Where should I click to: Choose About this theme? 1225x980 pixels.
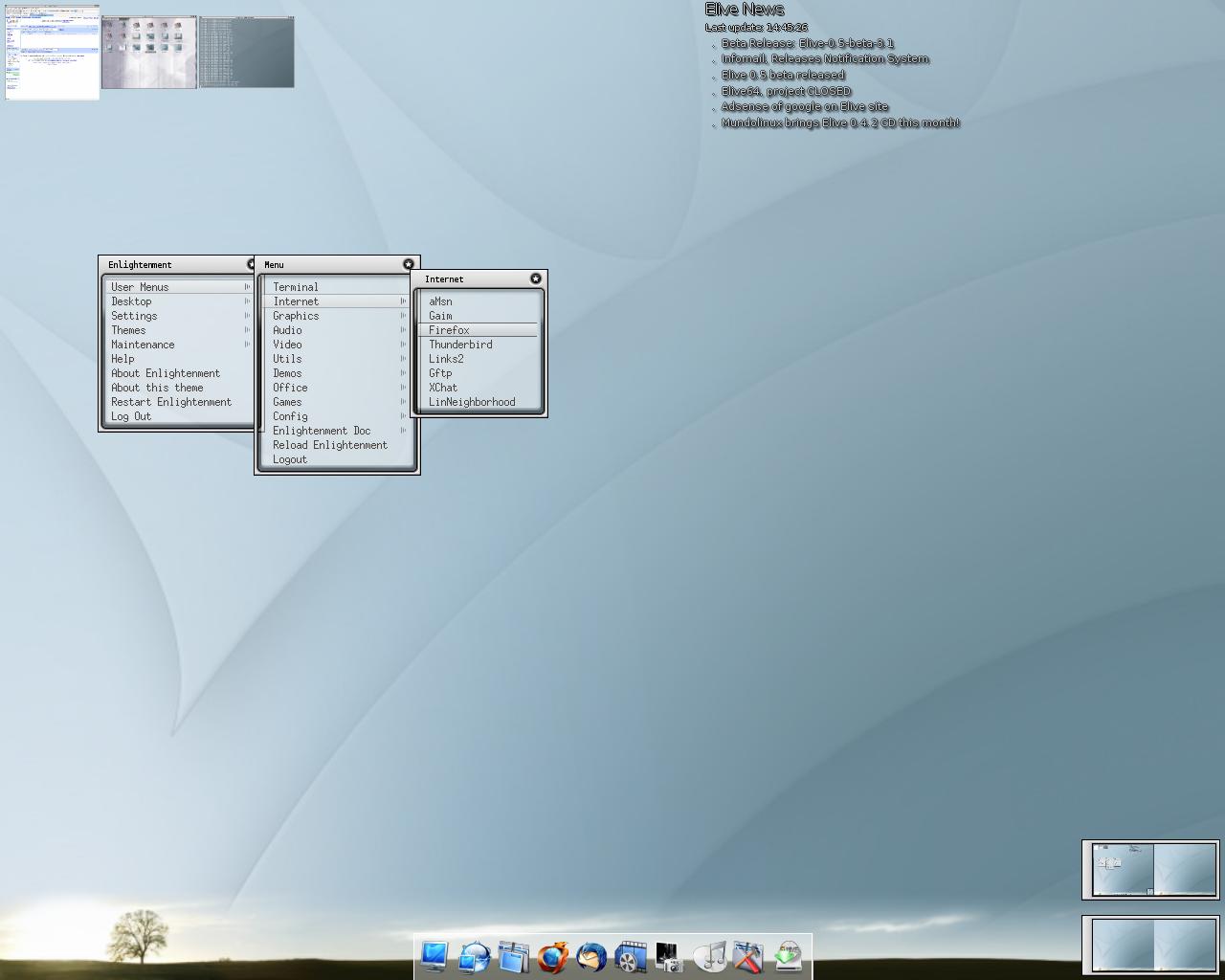click(x=179, y=388)
